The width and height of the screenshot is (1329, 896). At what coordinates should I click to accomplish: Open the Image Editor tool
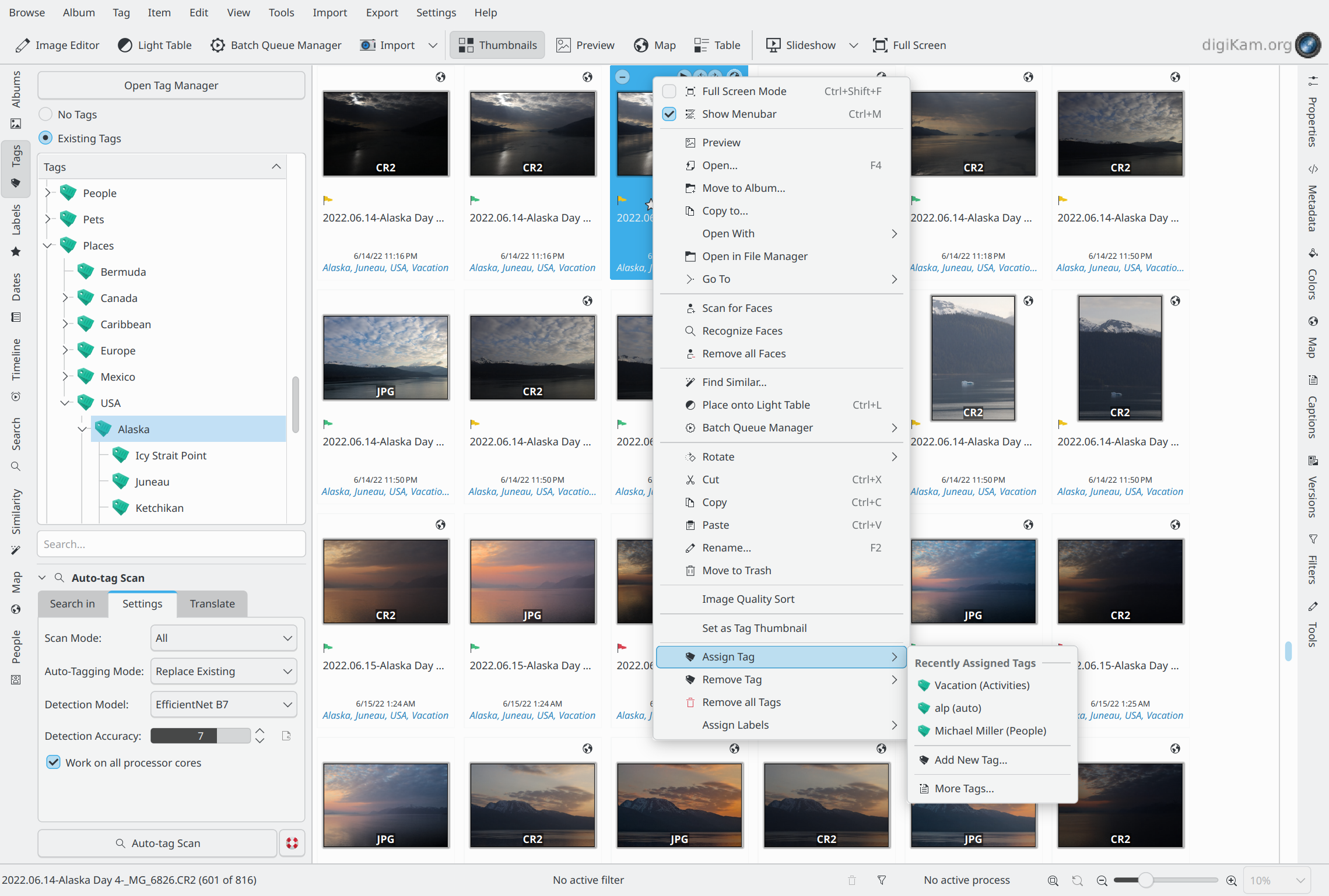pyautogui.click(x=57, y=45)
